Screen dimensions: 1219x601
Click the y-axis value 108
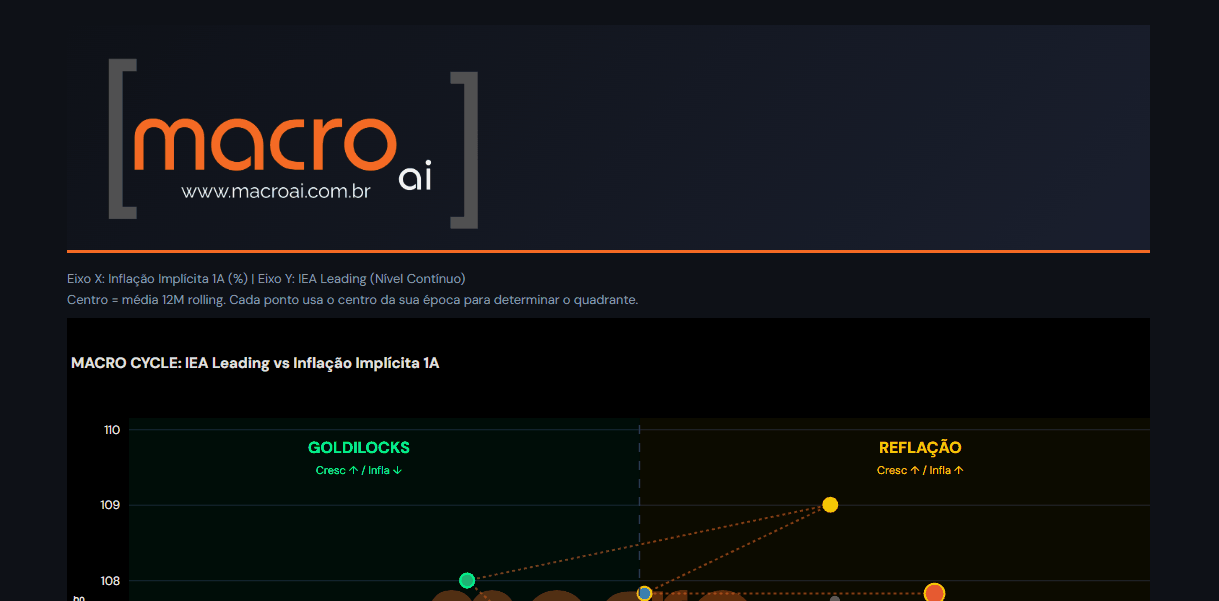111,580
